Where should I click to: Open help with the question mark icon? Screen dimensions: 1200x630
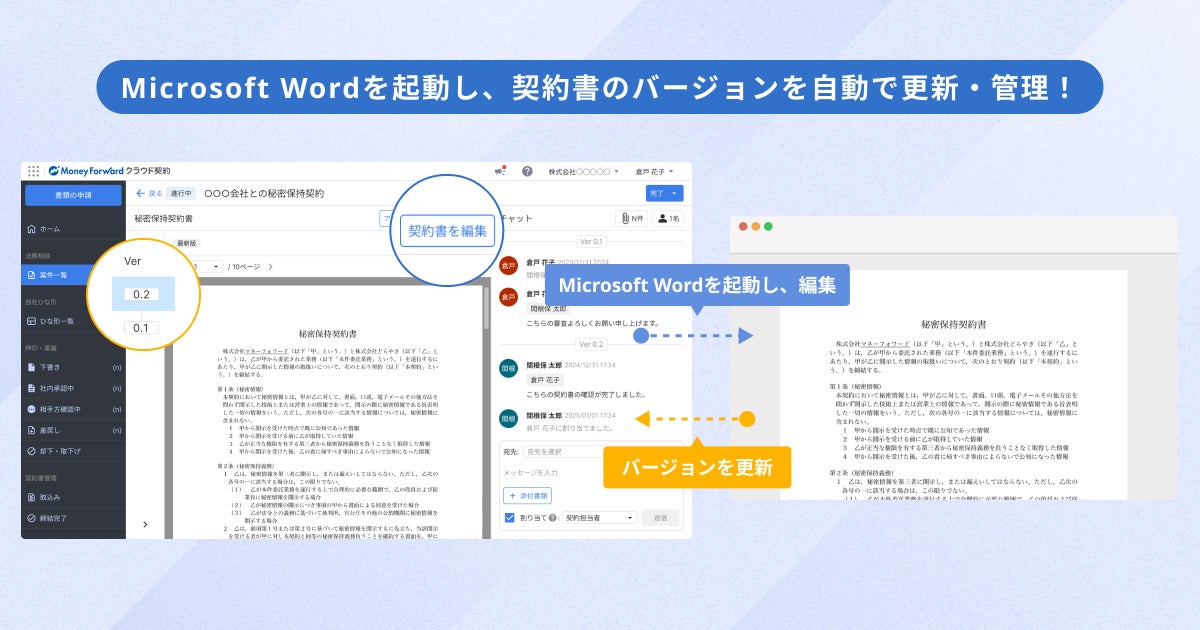[x=527, y=171]
